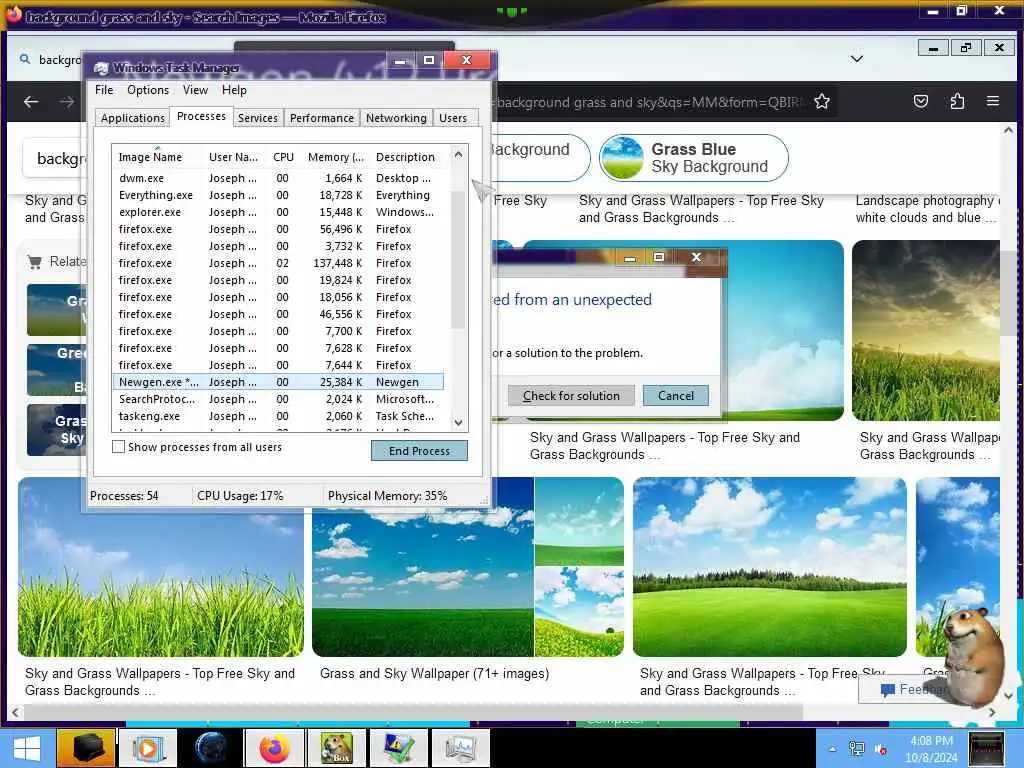Click the taskbar clock showing 4:08 PM

931,748
